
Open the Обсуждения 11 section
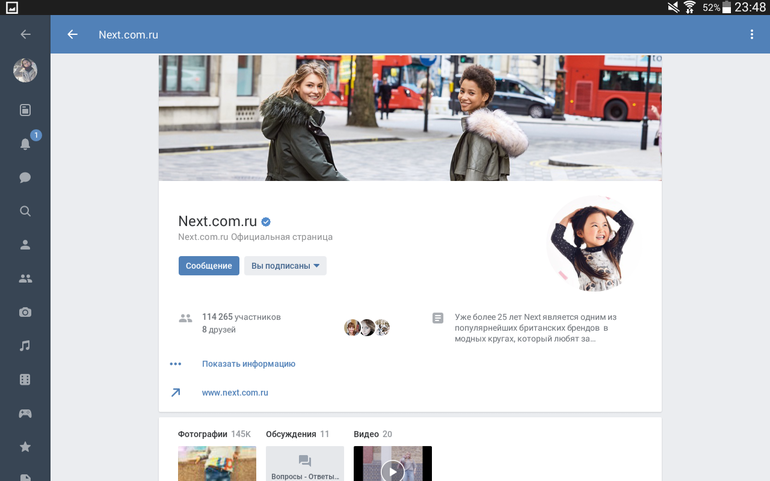click(297, 434)
